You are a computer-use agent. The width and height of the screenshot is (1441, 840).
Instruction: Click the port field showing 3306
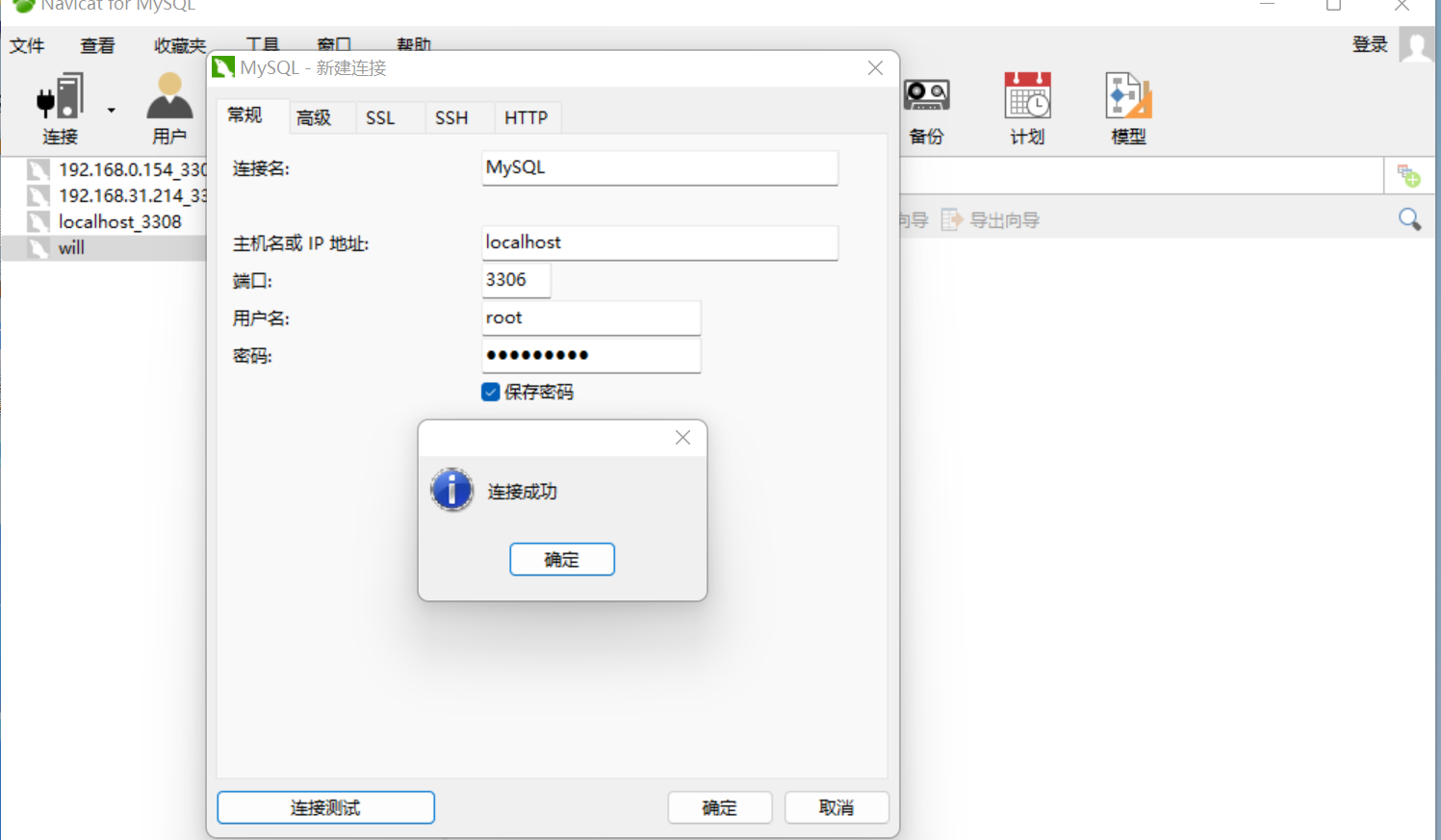click(x=516, y=280)
